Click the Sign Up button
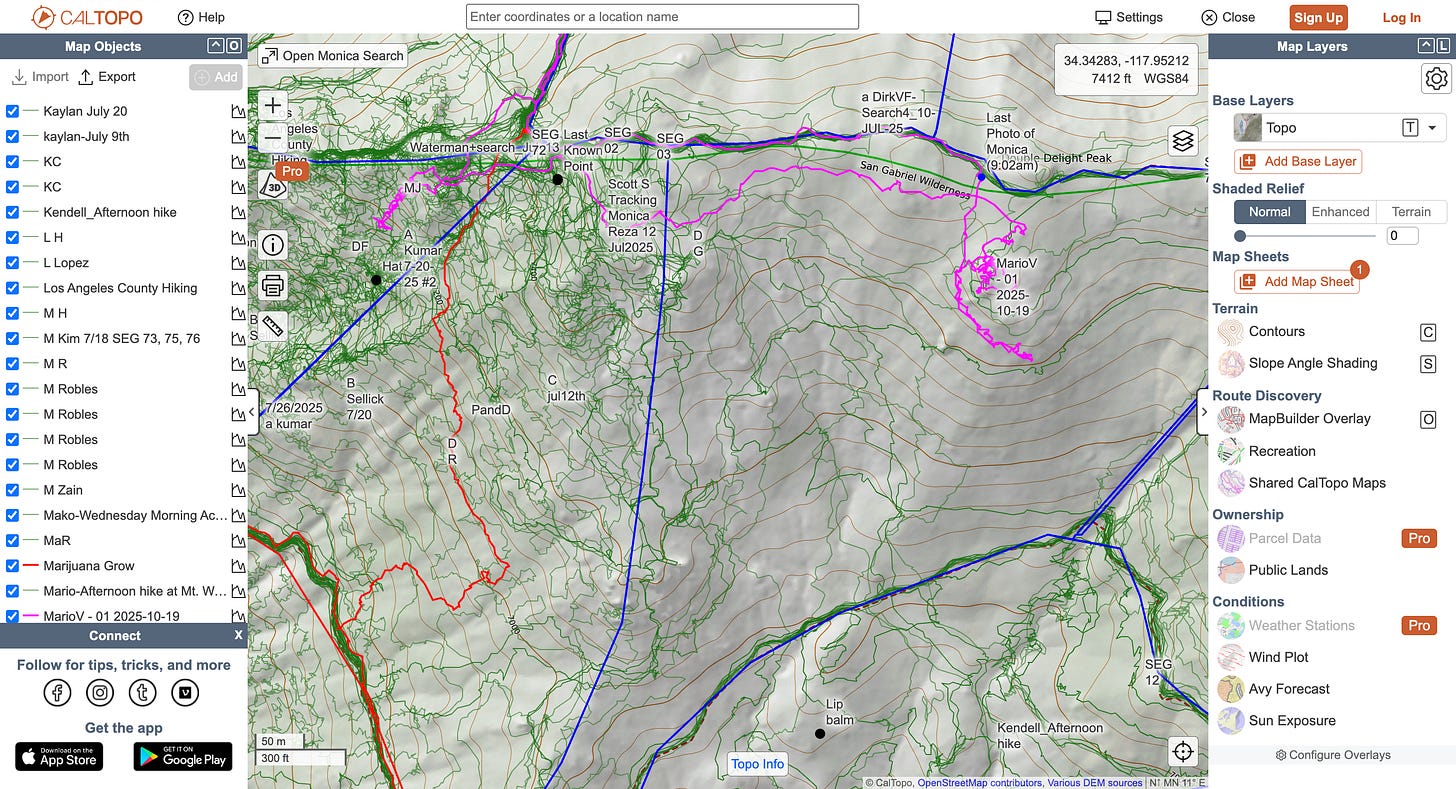The width and height of the screenshot is (1456, 789). [1318, 17]
